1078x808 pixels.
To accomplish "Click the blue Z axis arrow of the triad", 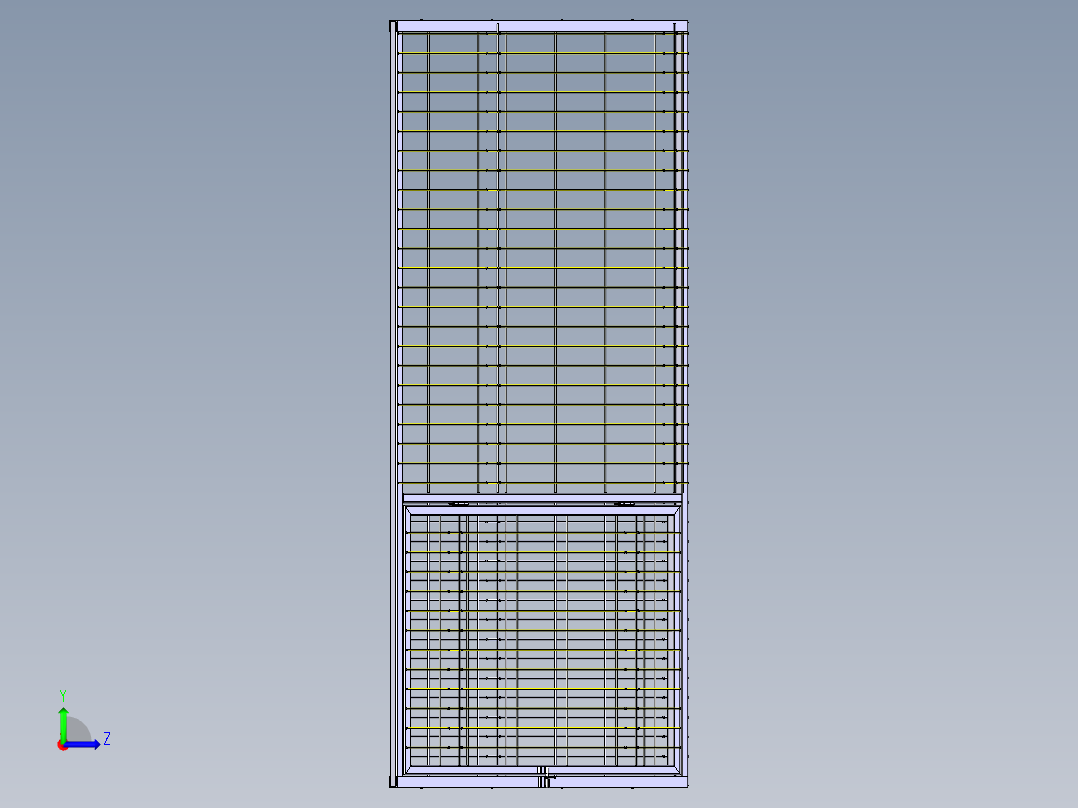I will (82, 745).
